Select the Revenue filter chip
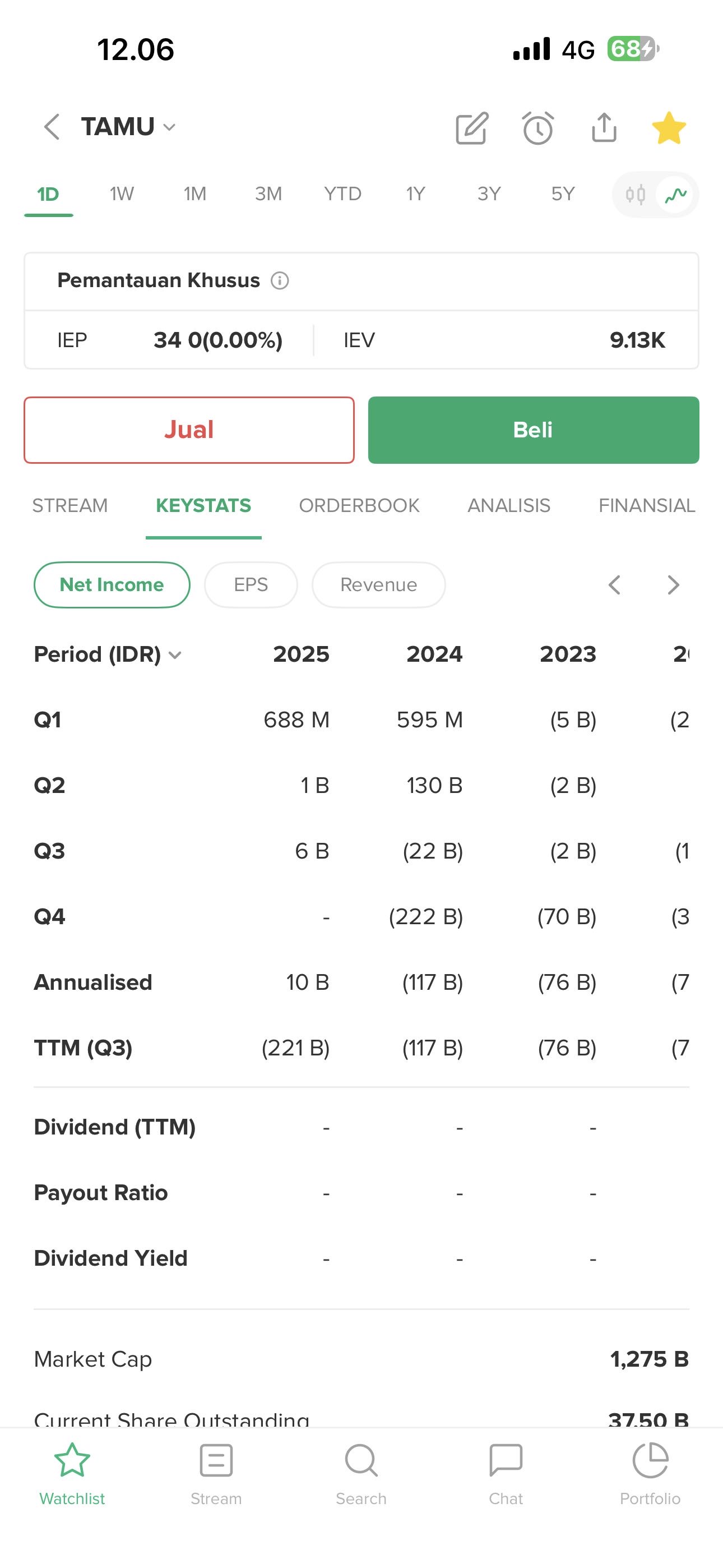The width and height of the screenshot is (723, 1568). pos(378,585)
